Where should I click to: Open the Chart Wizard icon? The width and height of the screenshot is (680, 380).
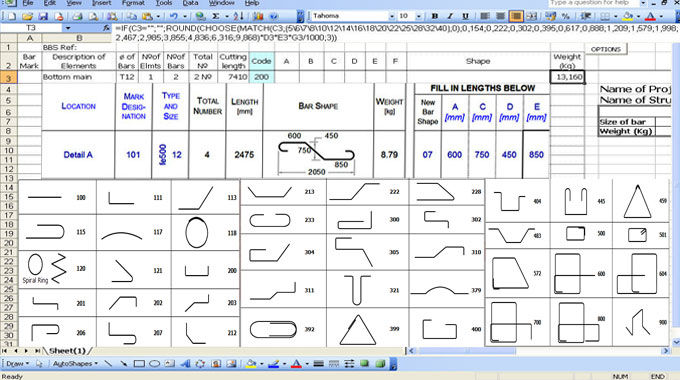(x=258, y=16)
